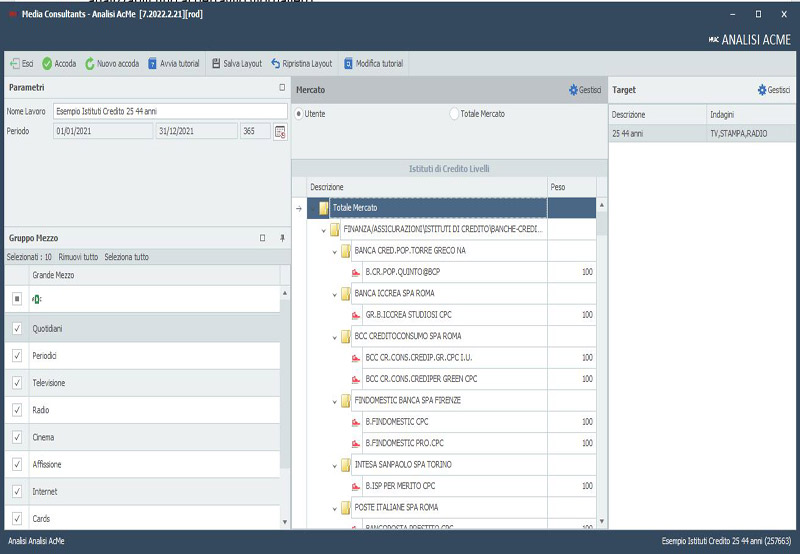
Task: Pin the Gruppo Mezzo panel
Action: [x=282, y=238]
